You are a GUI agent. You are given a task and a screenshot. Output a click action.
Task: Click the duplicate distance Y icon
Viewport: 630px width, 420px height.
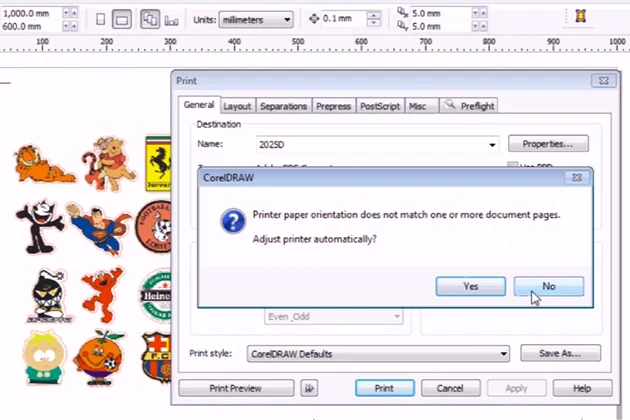[403, 26]
